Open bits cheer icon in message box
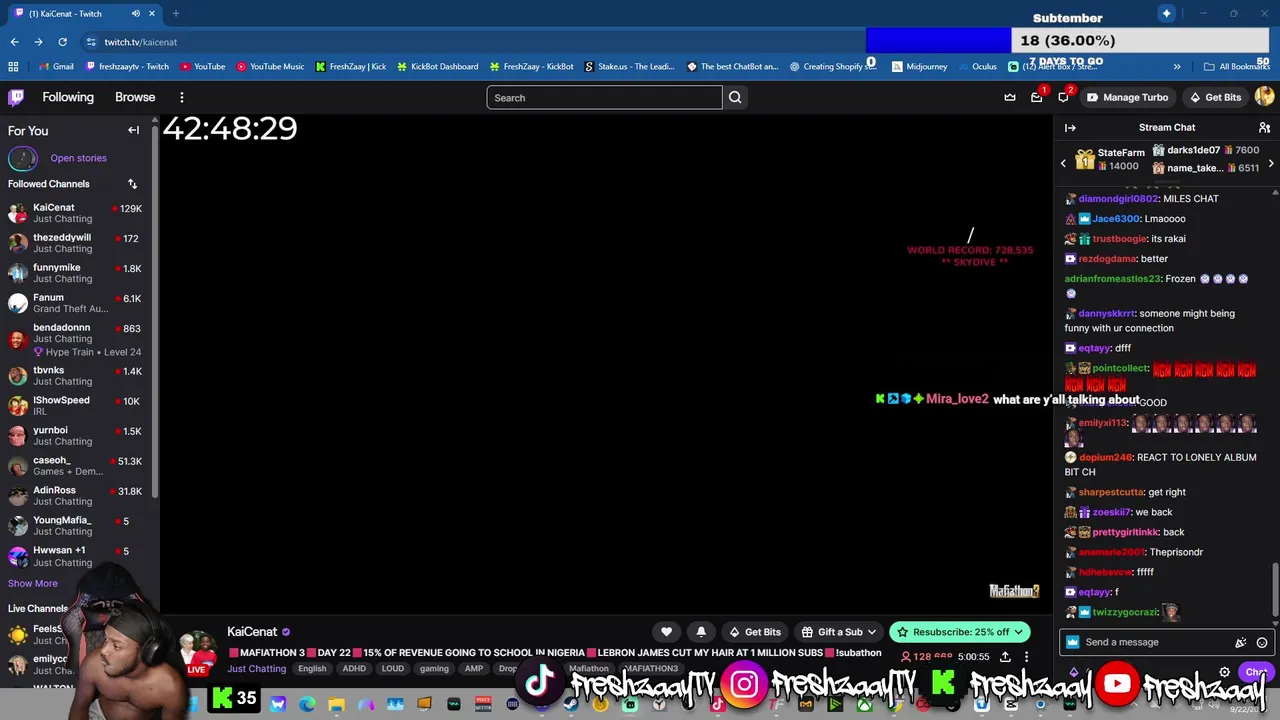 point(1241,642)
